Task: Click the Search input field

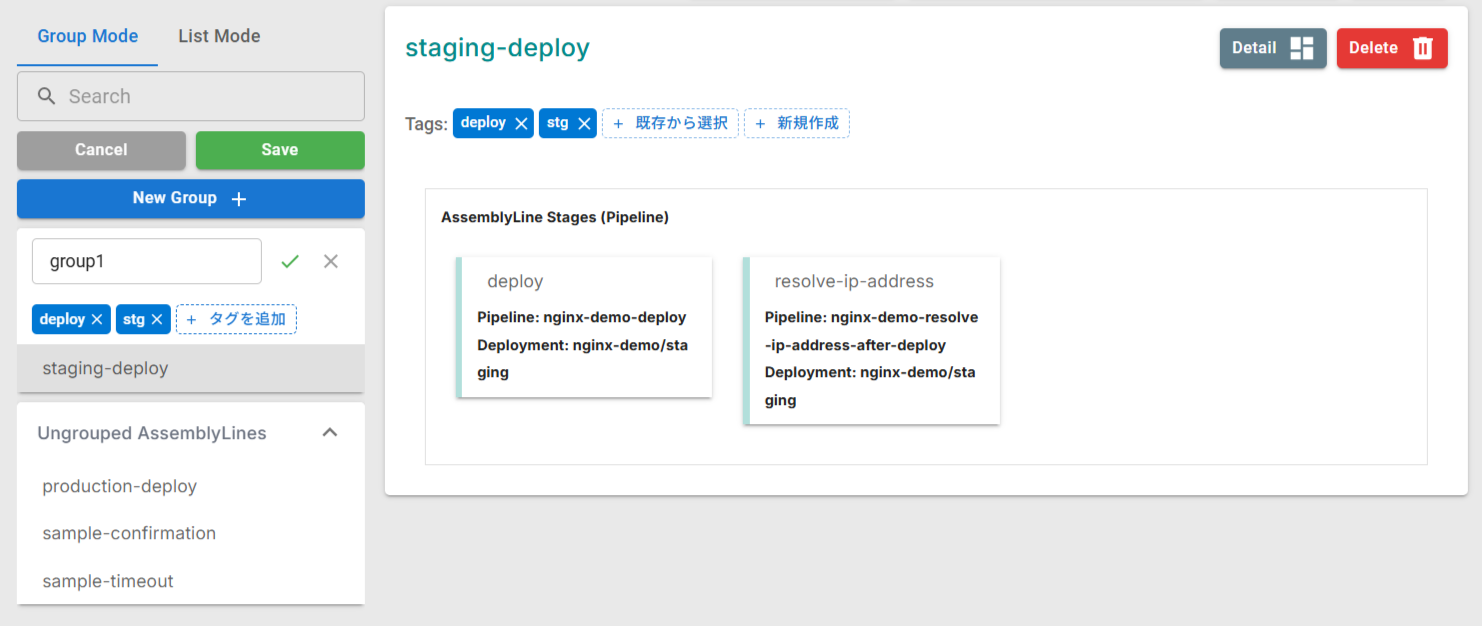Action: click(190, 96)
